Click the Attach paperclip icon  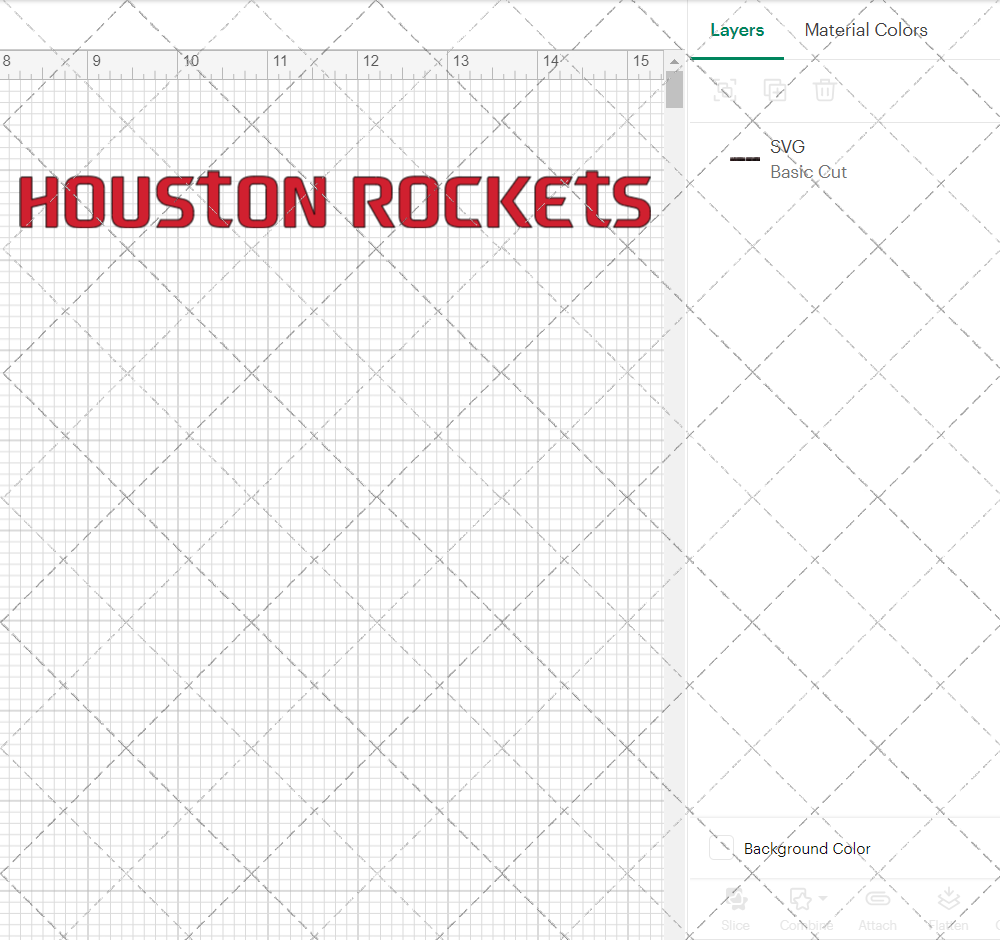(x=878, y=899)
